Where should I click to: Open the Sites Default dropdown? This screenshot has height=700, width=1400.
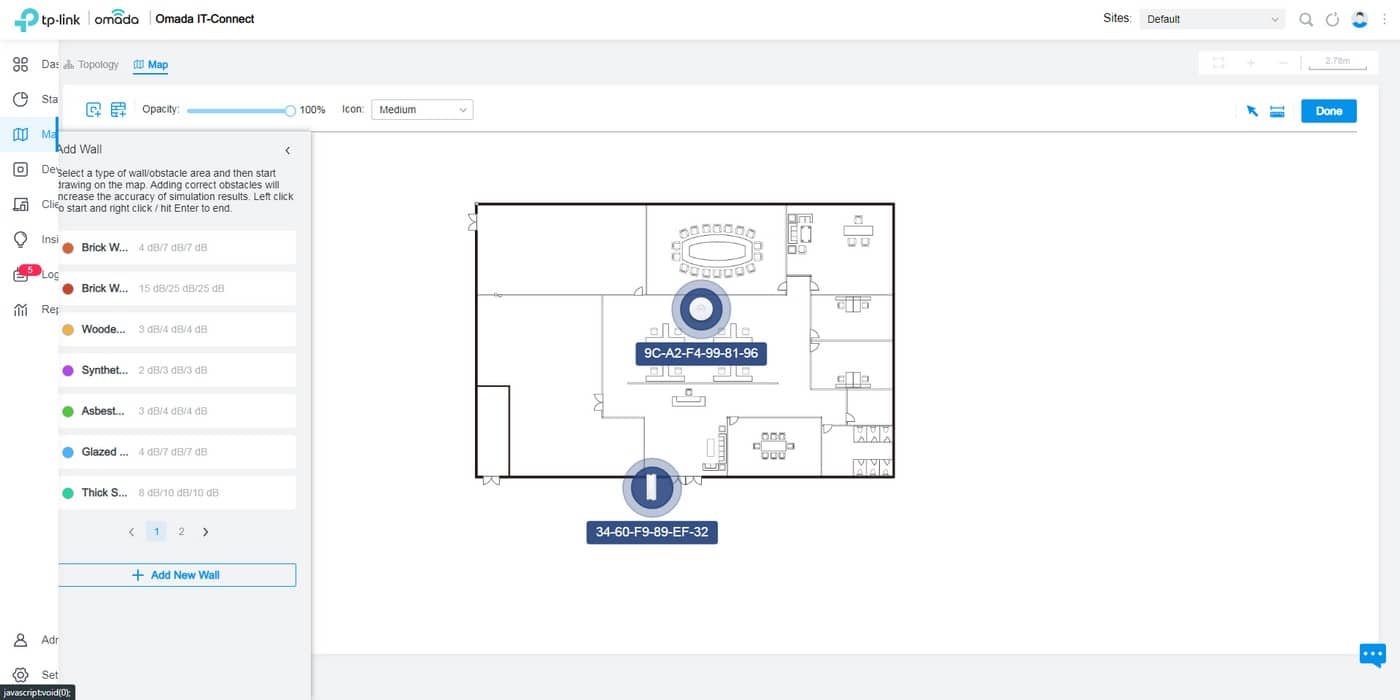pyautogui.click(x=1212, y=19)
